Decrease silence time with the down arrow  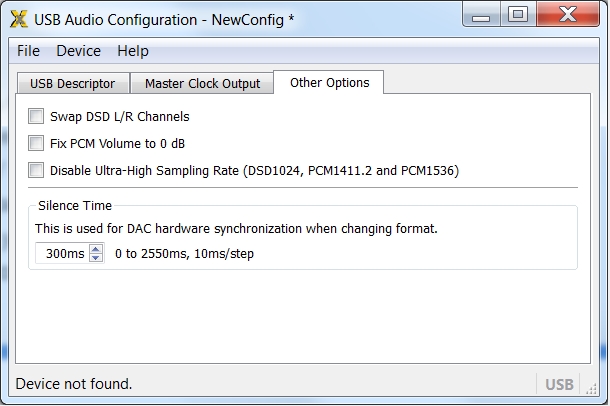point(96,259)
